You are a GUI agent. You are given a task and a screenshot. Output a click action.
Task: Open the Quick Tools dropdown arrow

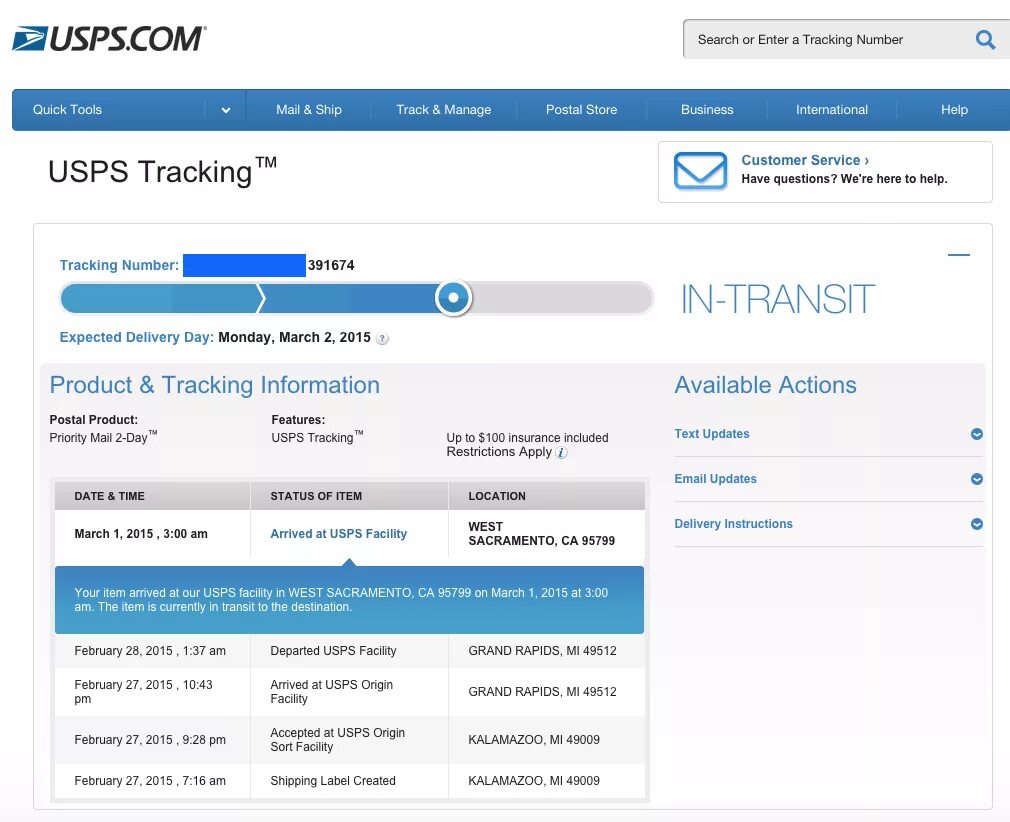(x=225, y=110)
